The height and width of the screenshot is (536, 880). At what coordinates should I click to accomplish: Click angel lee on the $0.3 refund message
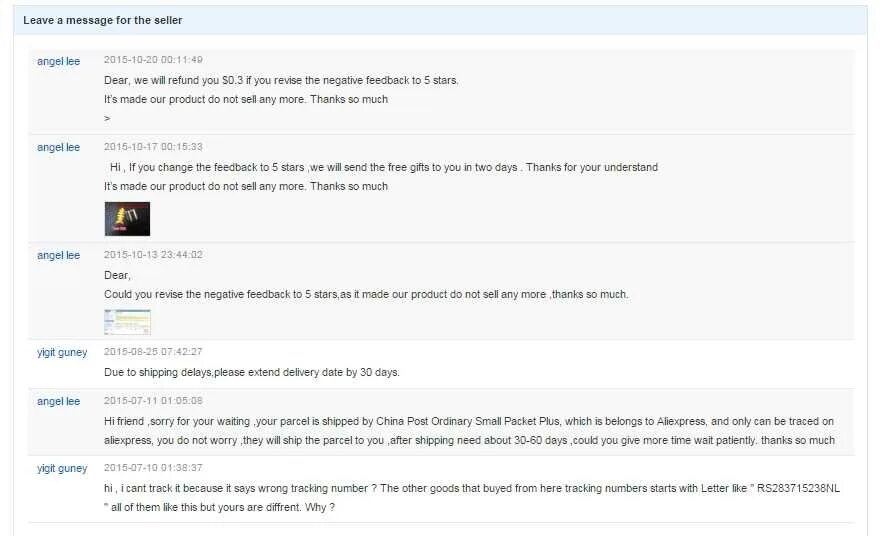click(x=58, y=62)
